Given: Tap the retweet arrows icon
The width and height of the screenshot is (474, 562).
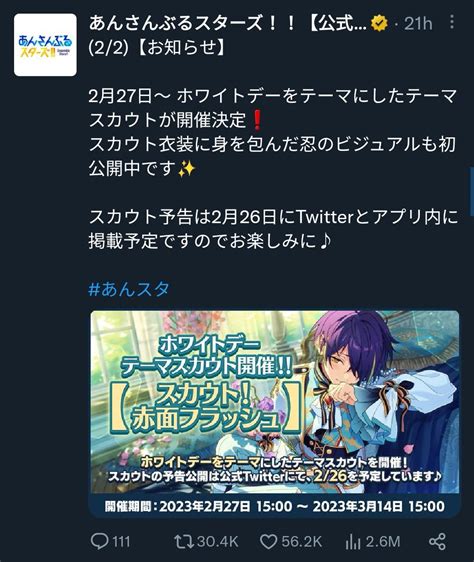Looking at the screenshot, I should pos(184,541).
